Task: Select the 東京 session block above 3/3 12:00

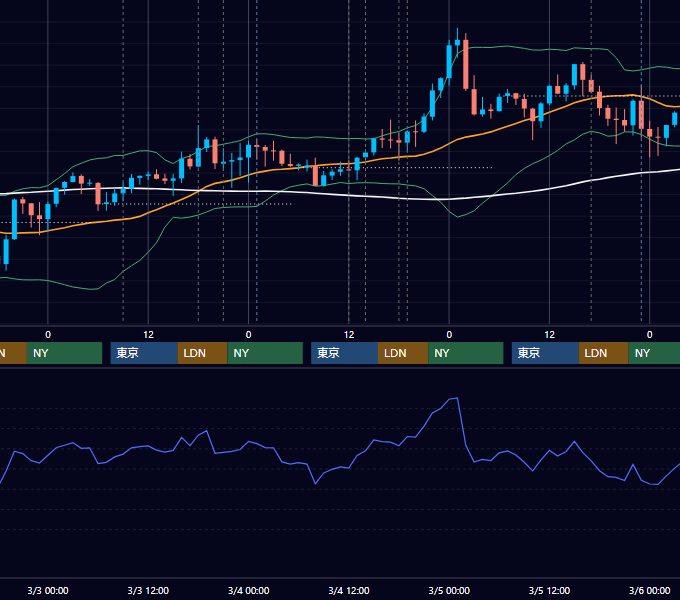Action: click(x=144, y=353)
